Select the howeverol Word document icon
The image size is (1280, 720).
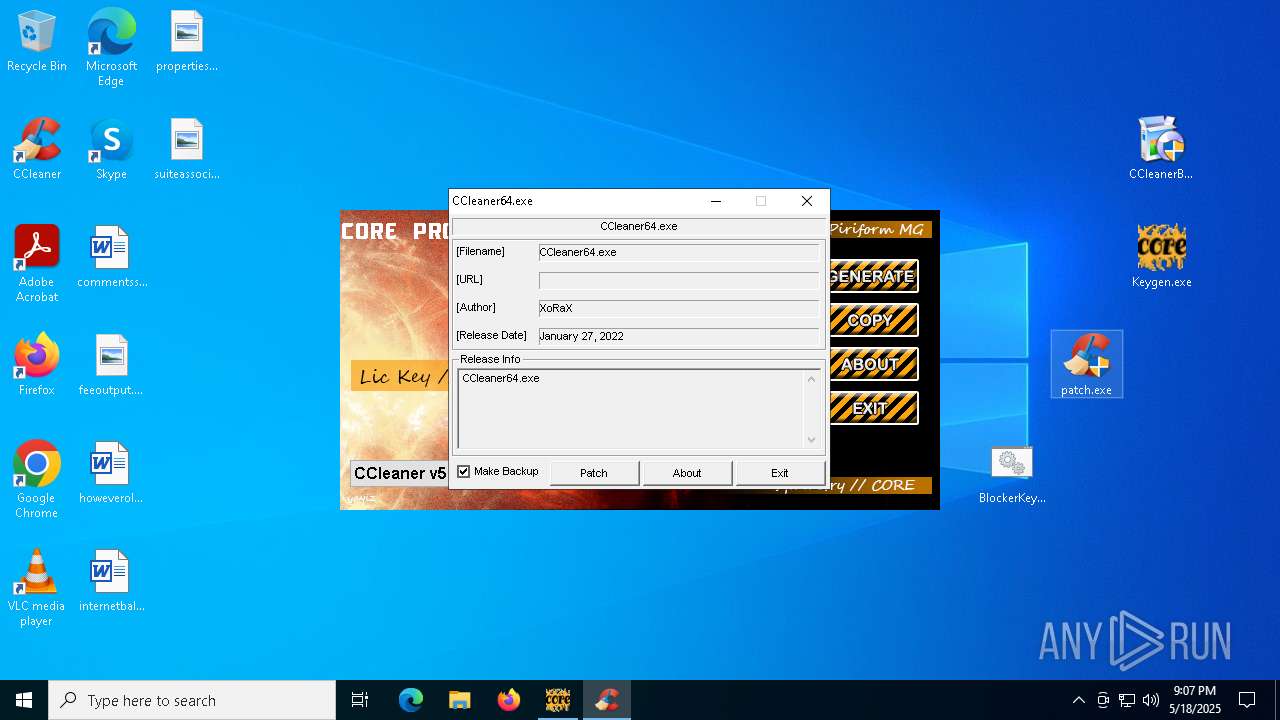tap(111, 474)
